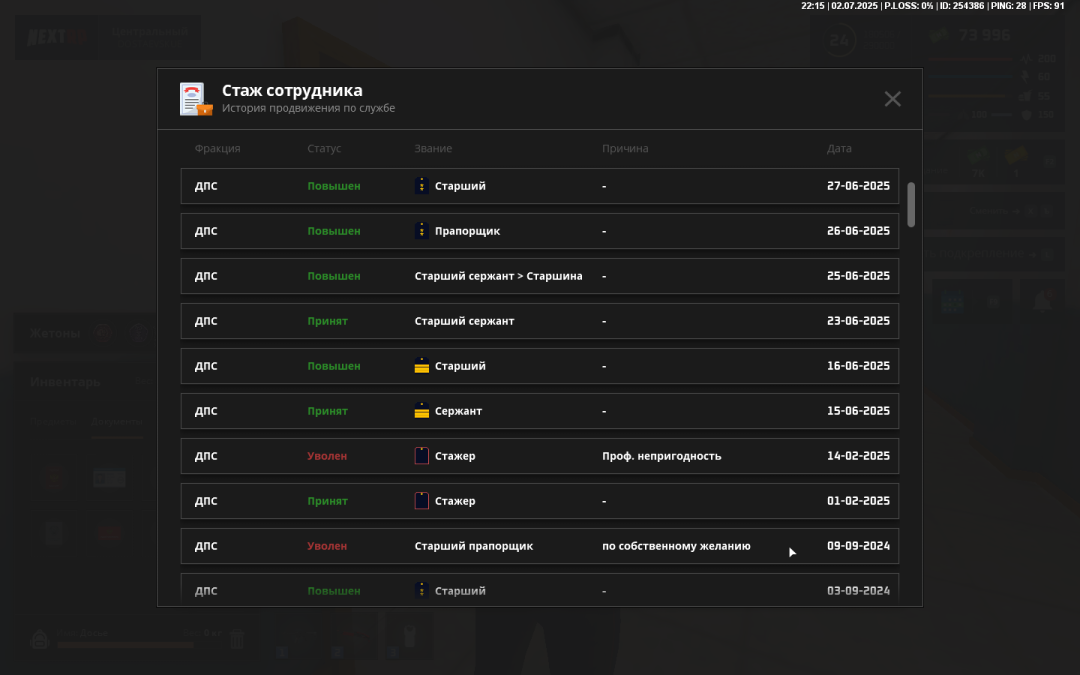Click ДПС faction in the 14-02-2025 row
Image resolution: width=1080 pixels, height=675 pixels.
click(206, 456)
